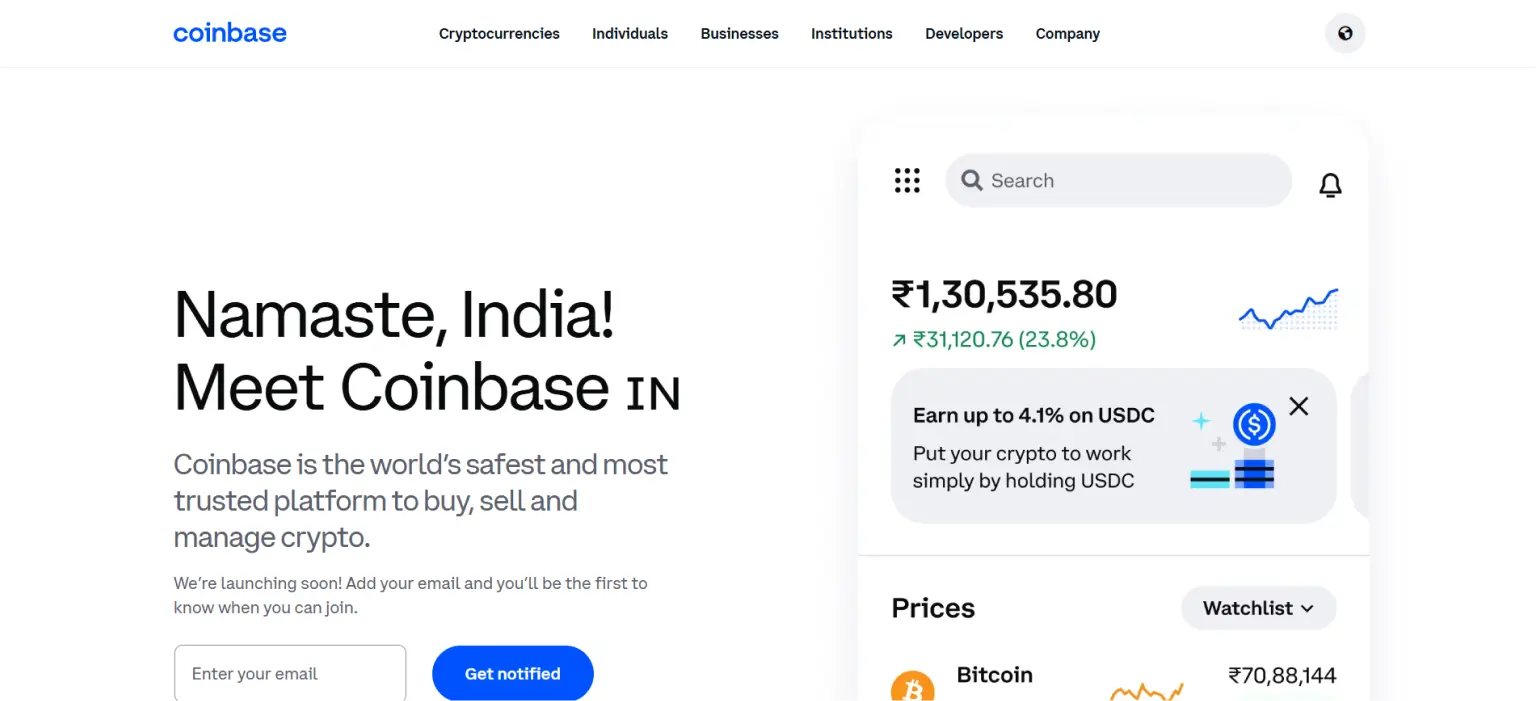Screen dimensions: 1536x701
Task: Open the Company menu
Action: pyautogui.click(x=1067, y=33)
